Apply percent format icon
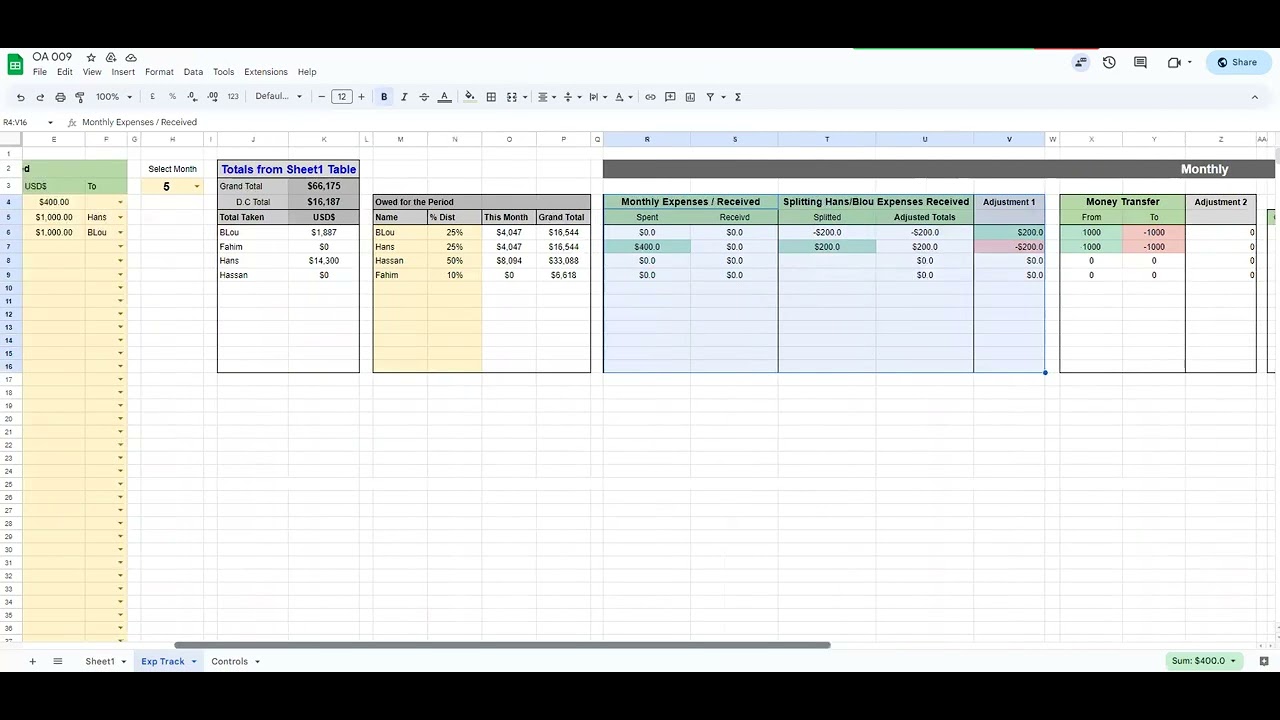The image size is (1280, 720). (x=172, y=97)
